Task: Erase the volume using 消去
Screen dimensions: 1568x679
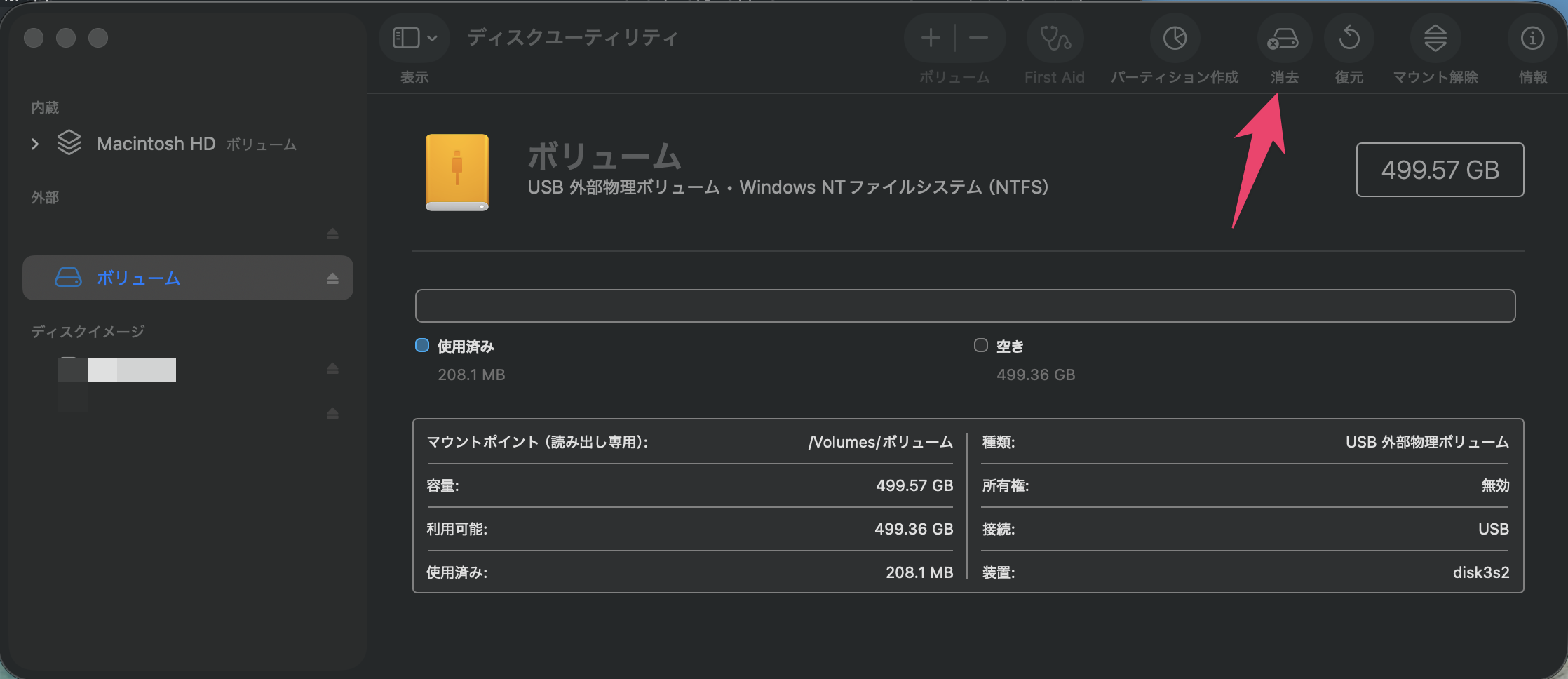Action: tap(1285, 39)
